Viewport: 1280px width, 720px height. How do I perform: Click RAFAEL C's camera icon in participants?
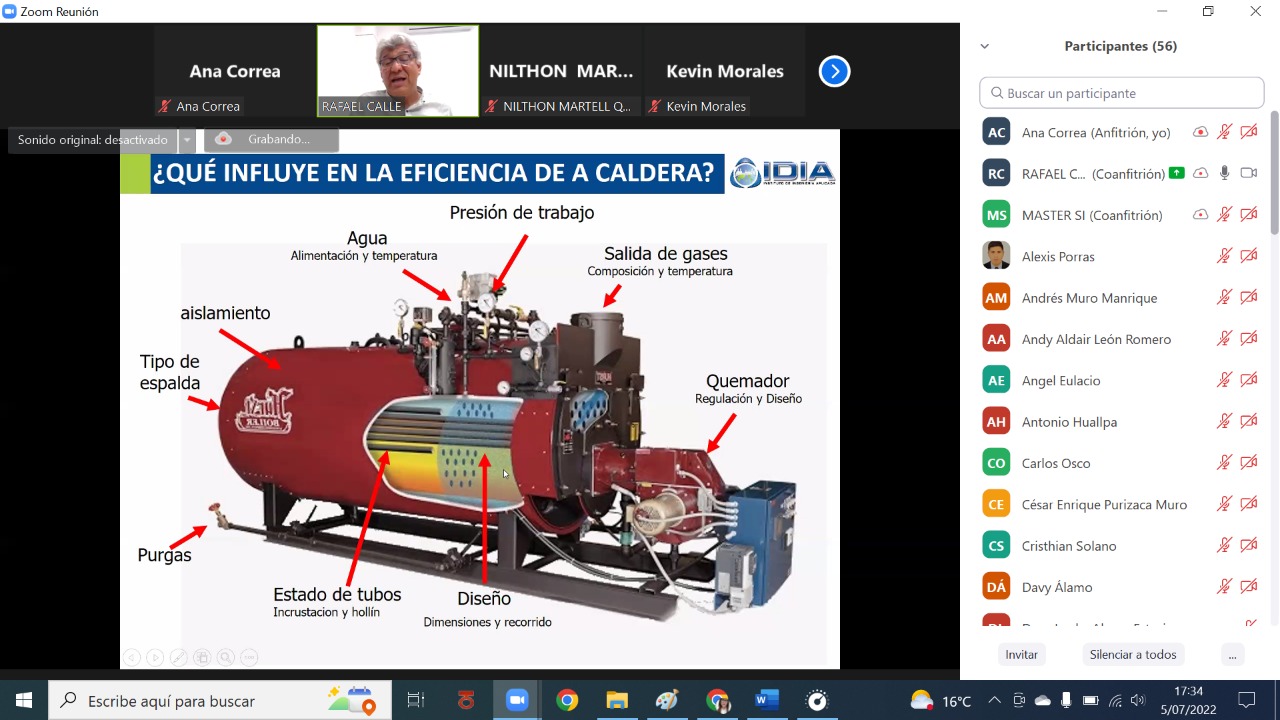[x=1248, y=173]
